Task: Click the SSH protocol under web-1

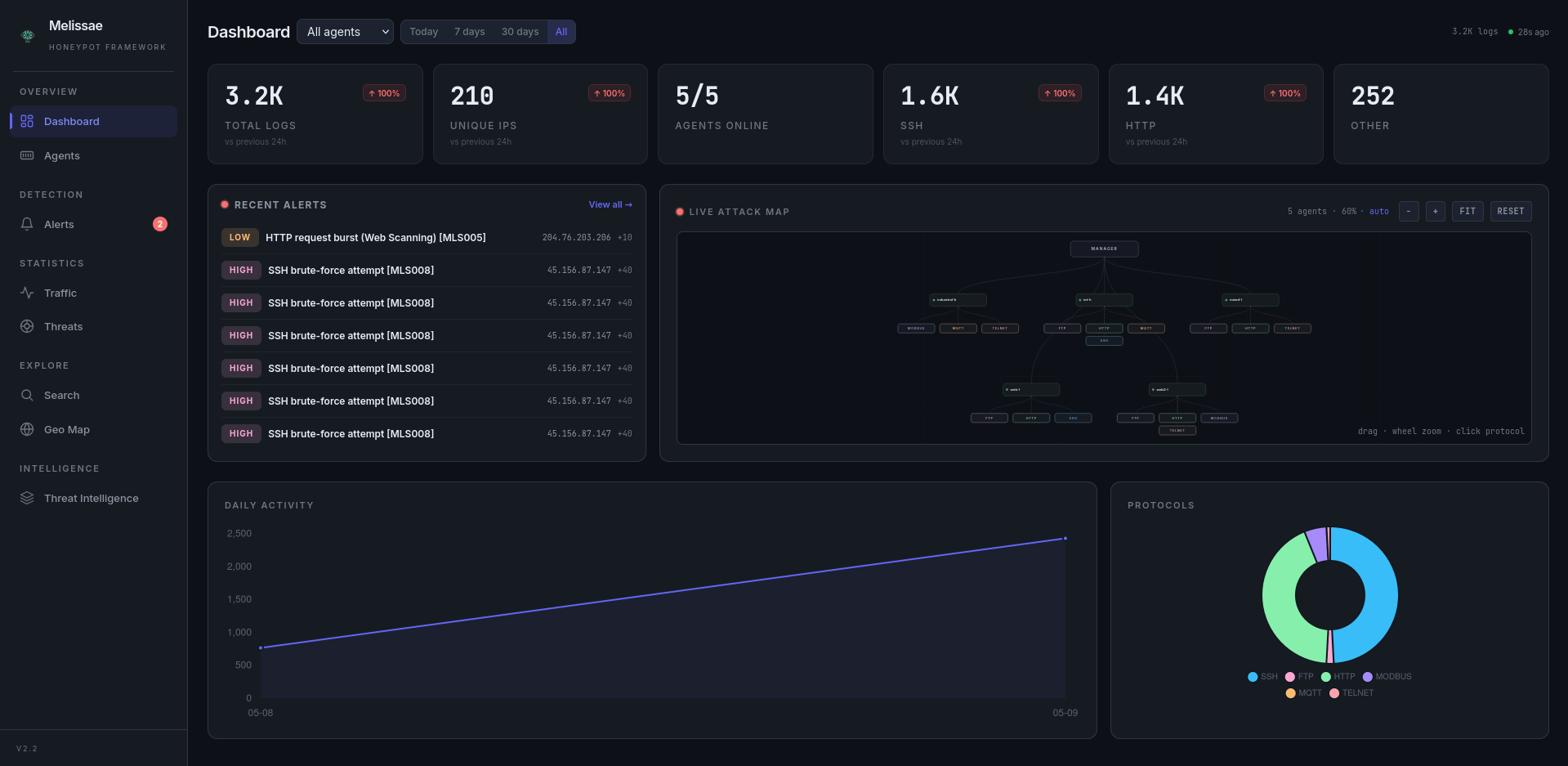Action: pos(1073,419)
